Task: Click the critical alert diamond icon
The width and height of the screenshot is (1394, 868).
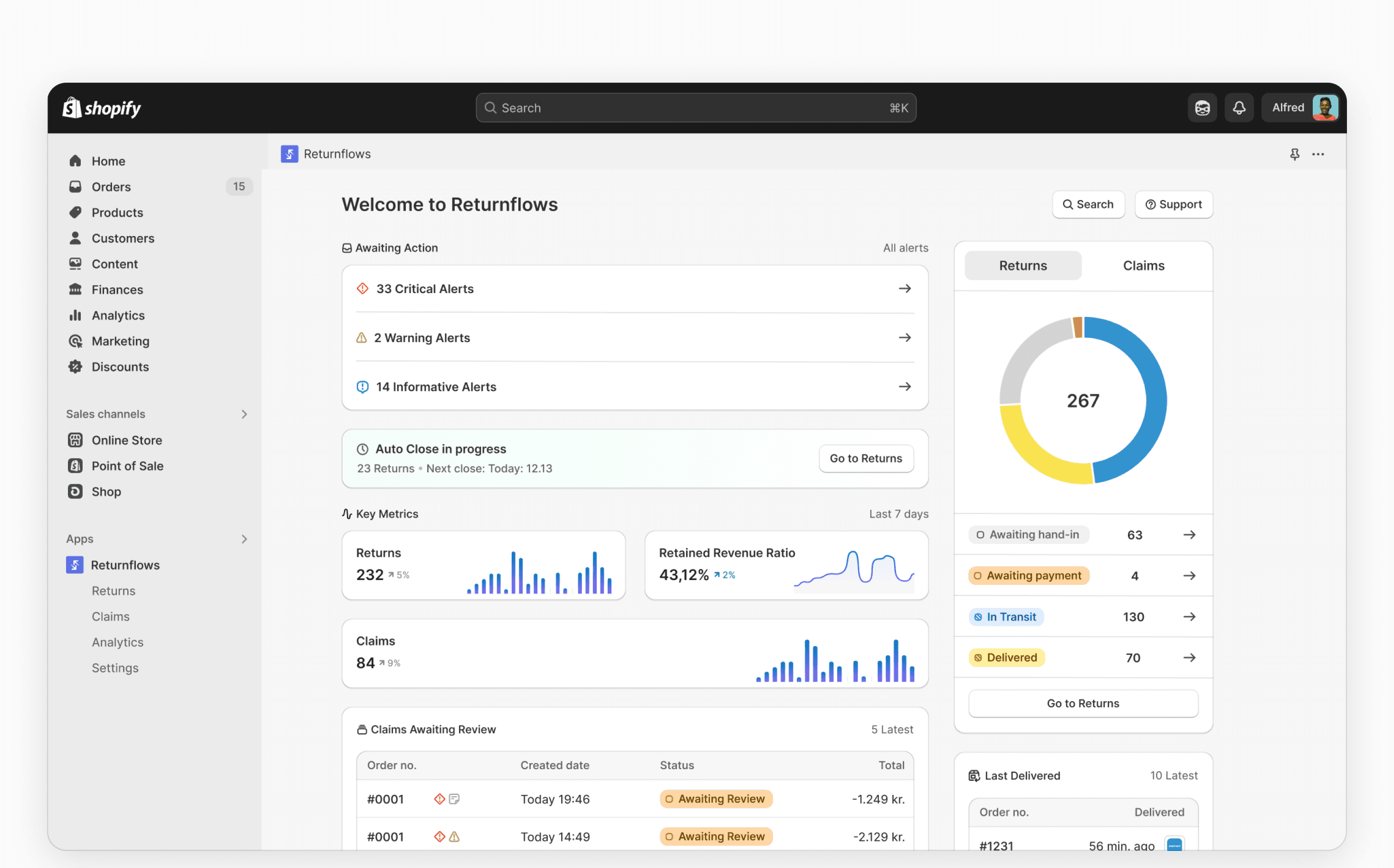Action: [x=363, y=288]
